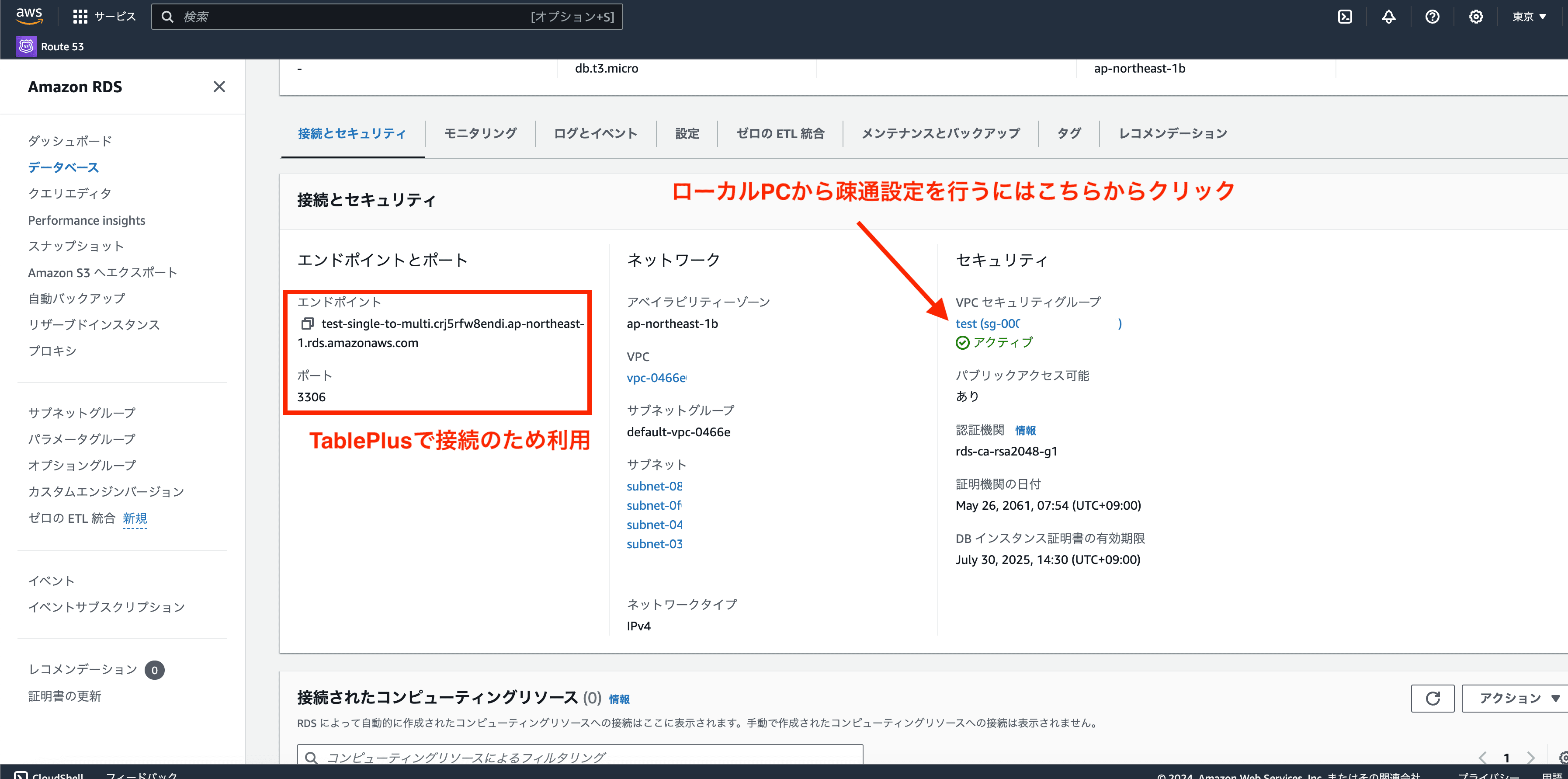Open カスタムエンジンバージョン in sidebar

pos(106,491)
